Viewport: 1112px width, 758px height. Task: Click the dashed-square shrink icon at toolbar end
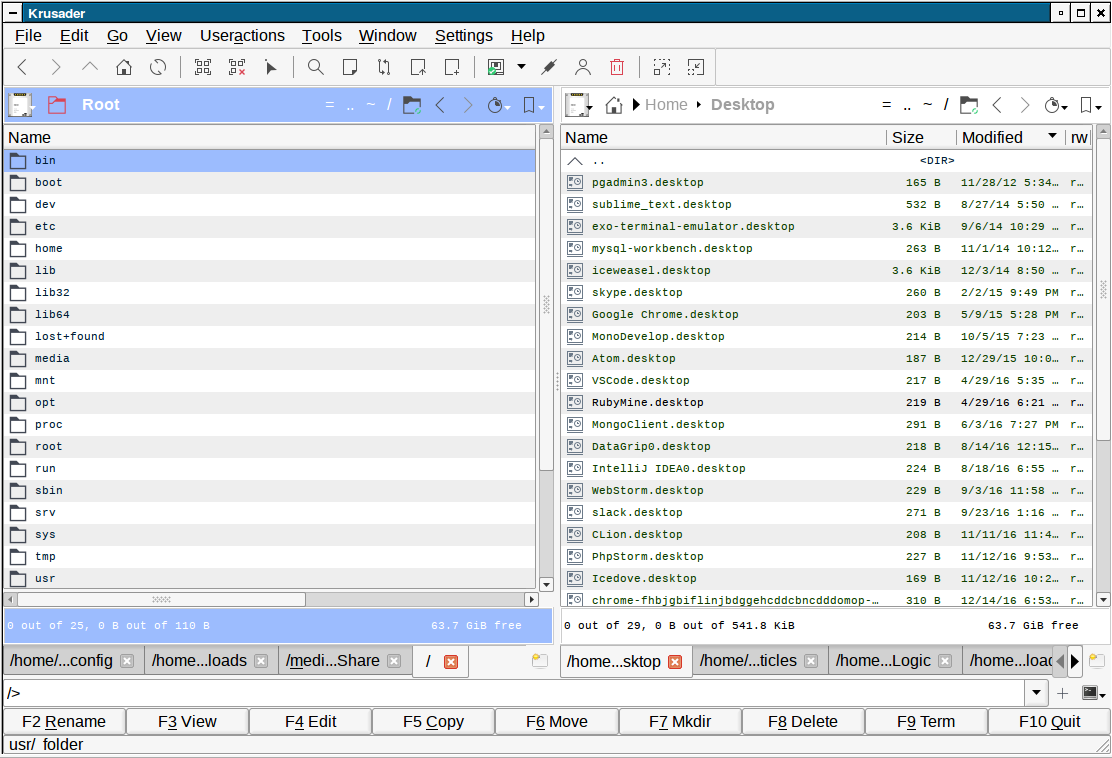(x=696, y=67)
